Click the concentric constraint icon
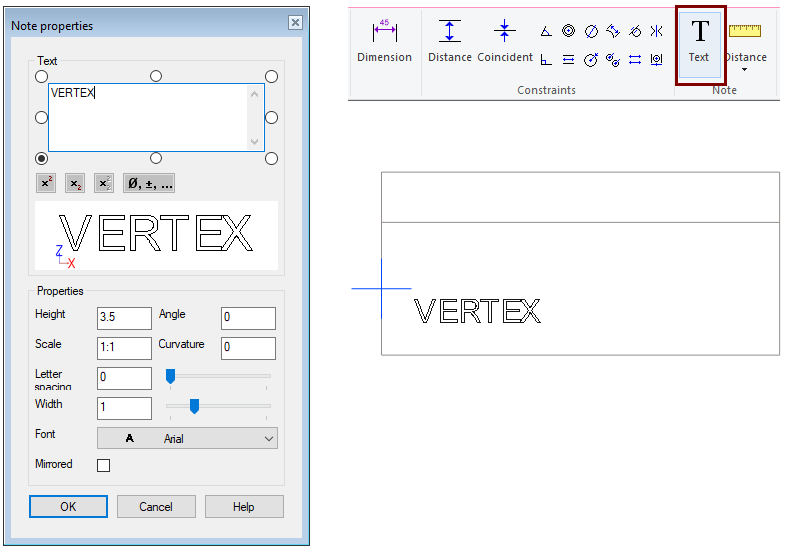 click(x=568, y=31)
